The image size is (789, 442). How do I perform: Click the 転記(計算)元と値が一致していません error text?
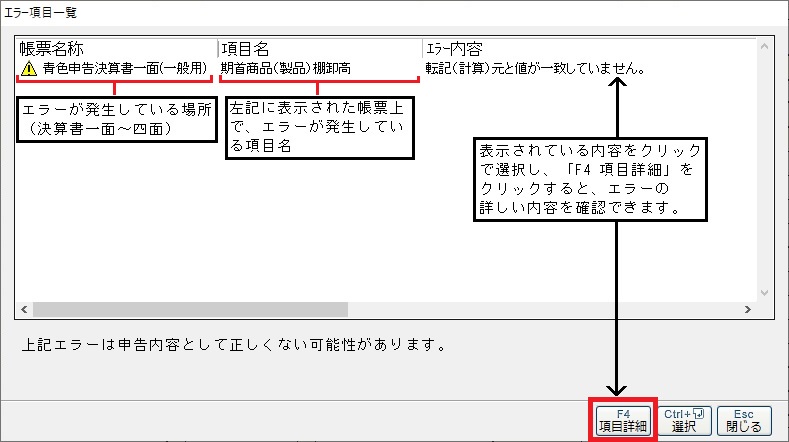(x=535, y=69)
